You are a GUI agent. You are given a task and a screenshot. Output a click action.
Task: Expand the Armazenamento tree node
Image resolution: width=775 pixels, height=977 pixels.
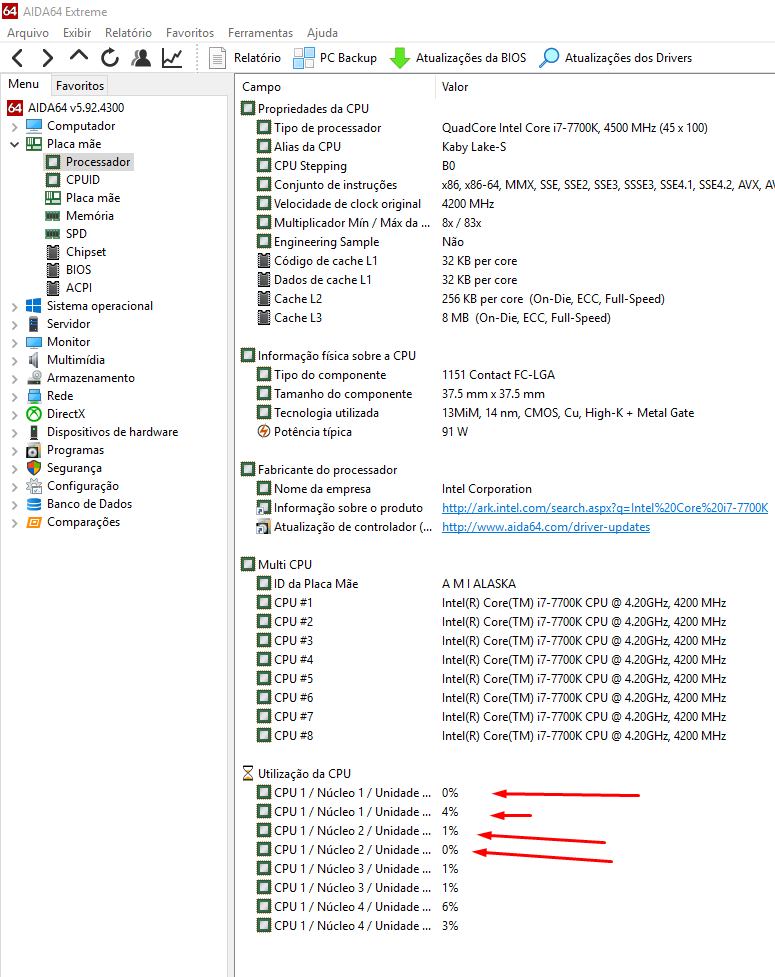(14, 378)
